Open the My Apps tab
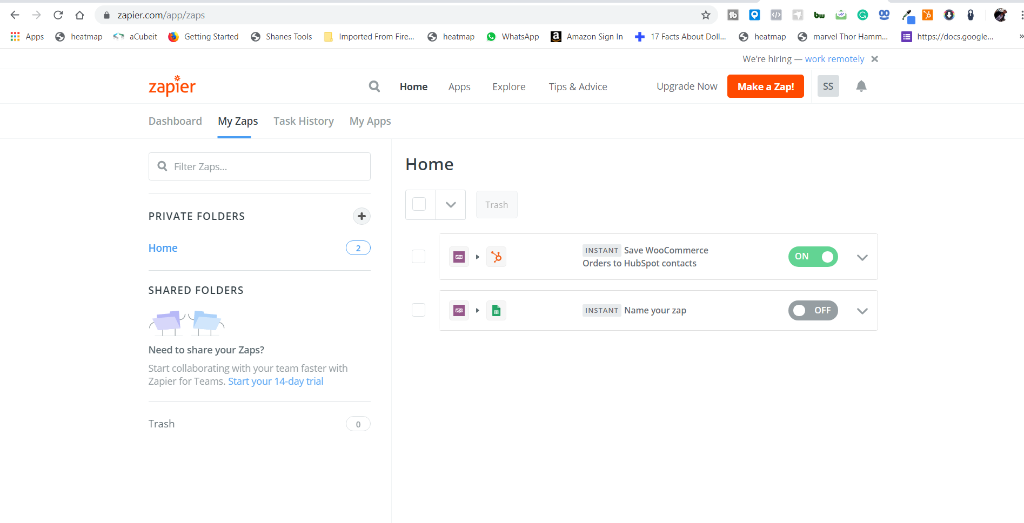Image resolution: width=1024 pixels, height=523 pixels. click(370, 121)
